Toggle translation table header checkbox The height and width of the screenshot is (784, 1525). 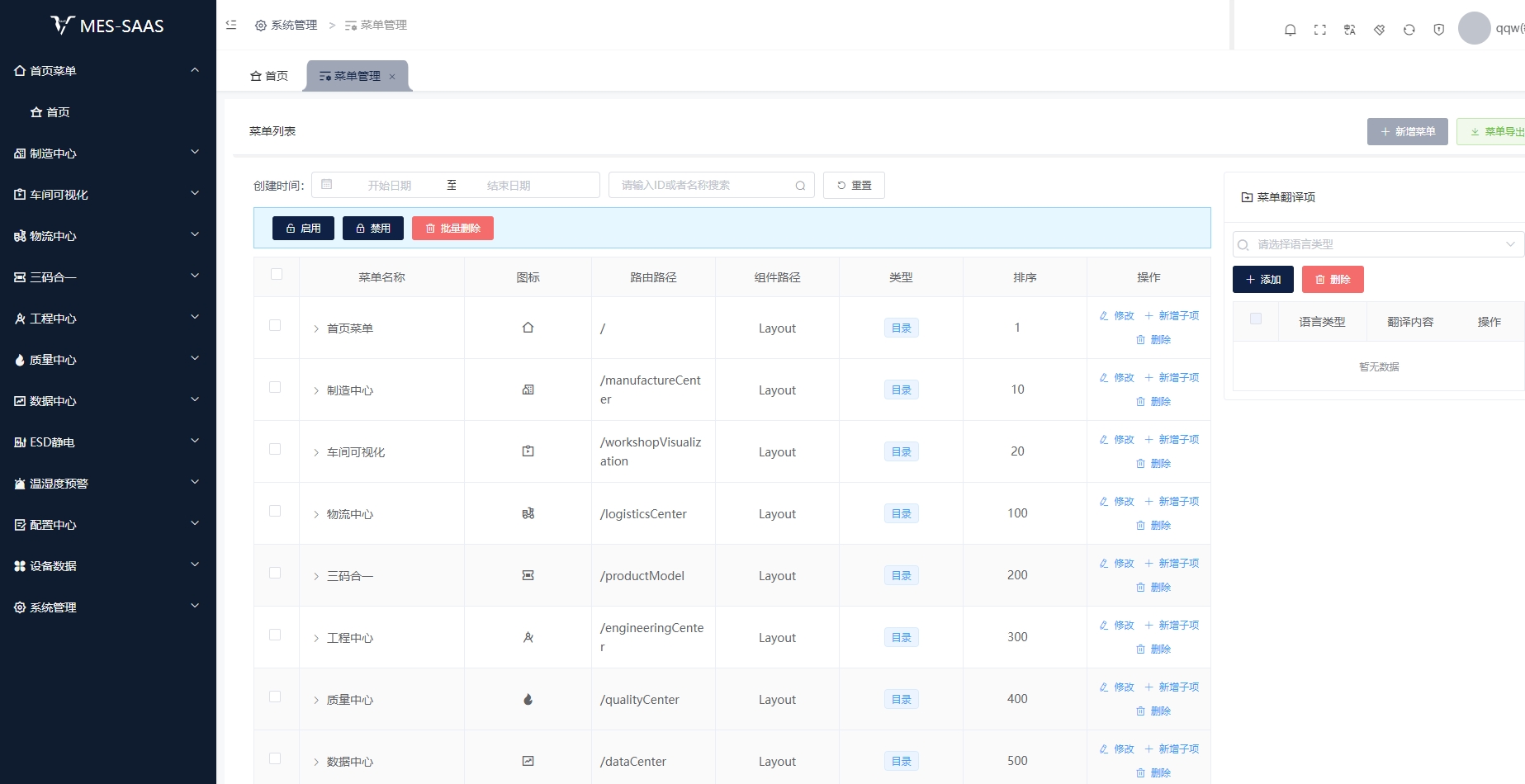pyautogui.click(x=1256, y=319)
